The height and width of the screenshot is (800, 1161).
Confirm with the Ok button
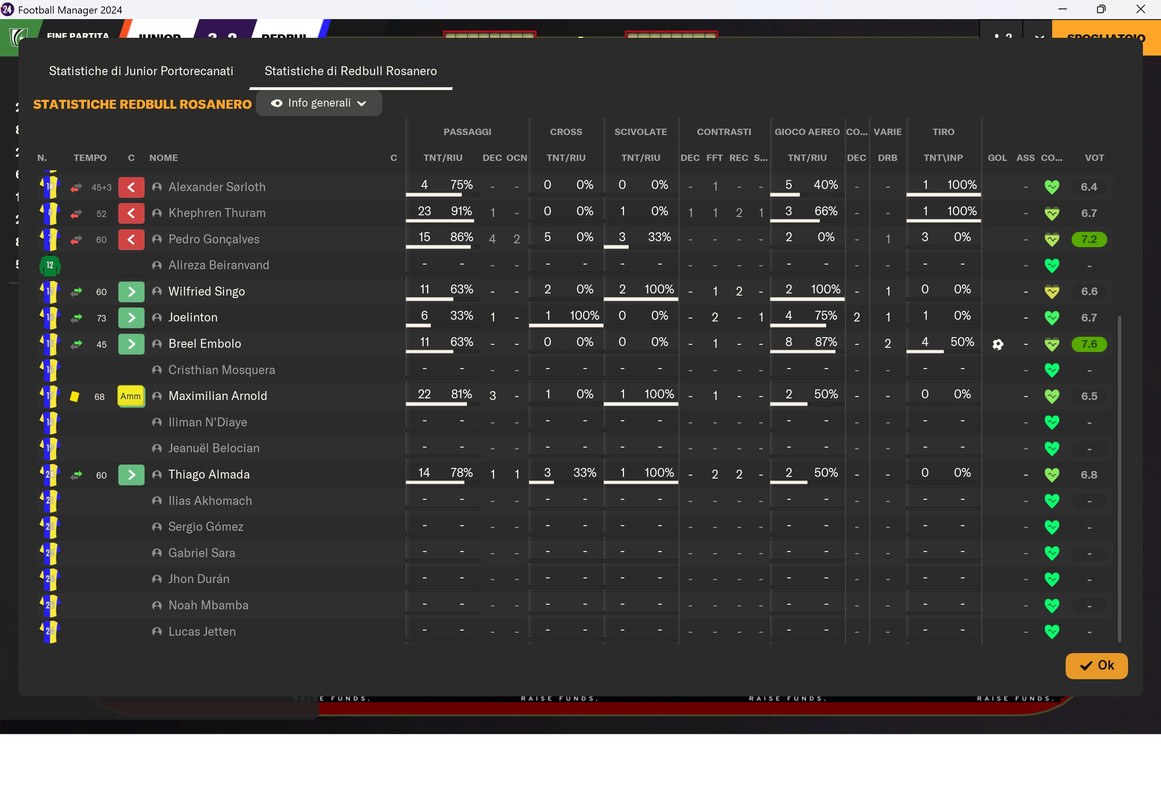point(1097,665)
